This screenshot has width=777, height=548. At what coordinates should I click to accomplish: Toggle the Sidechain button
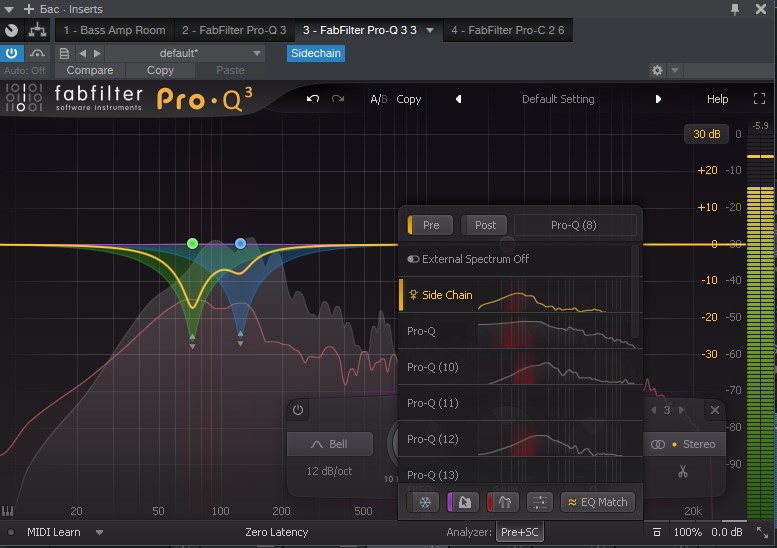(316, 53)
